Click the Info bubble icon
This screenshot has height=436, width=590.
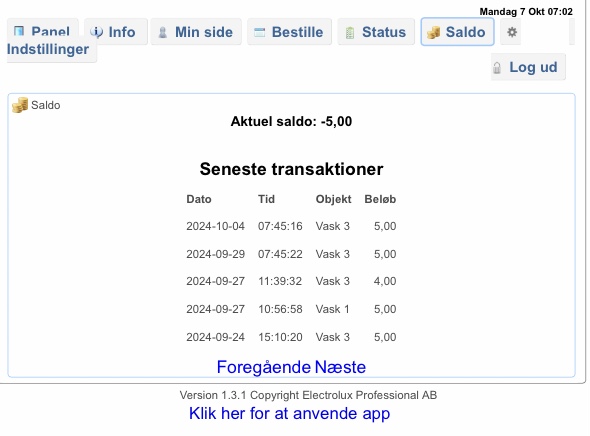(x=96, y=32)
